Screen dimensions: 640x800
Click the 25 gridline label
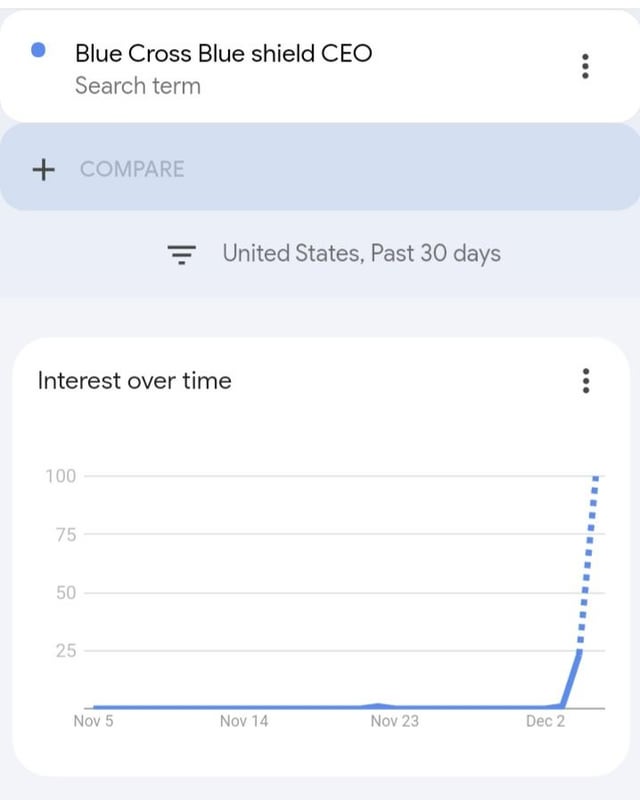click(x=64, y=651)
